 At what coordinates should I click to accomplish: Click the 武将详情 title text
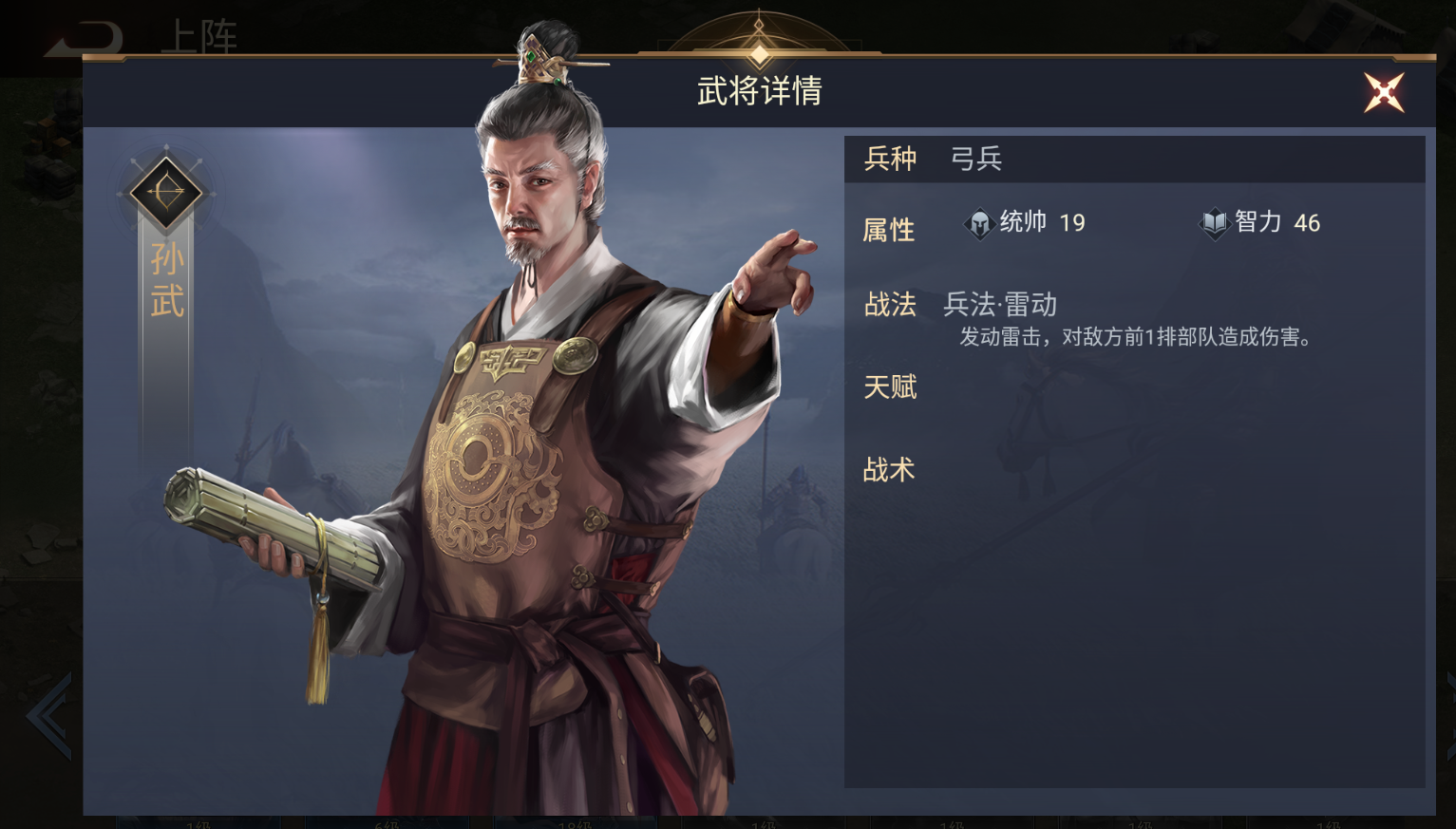coord(760,91)
